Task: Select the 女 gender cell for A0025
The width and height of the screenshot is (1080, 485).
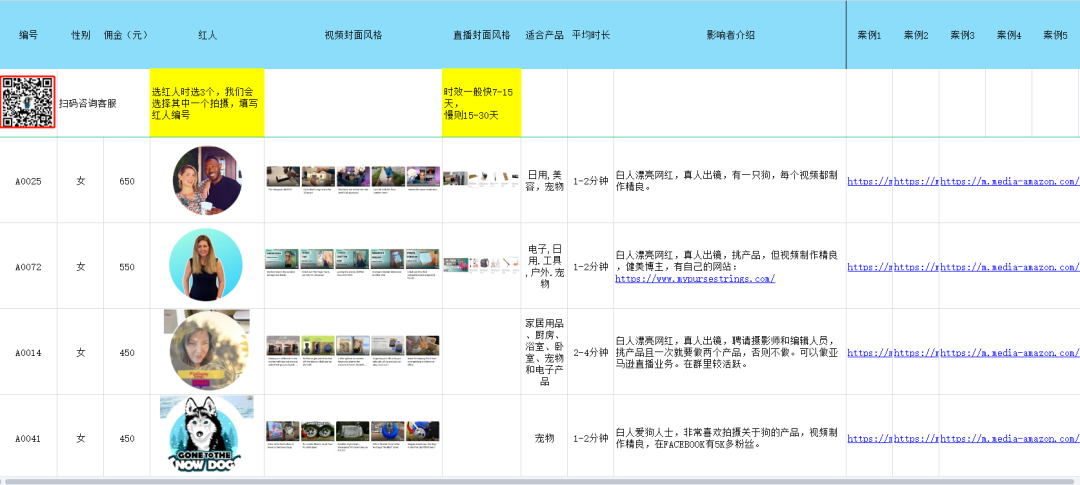Action: point(81,181)
